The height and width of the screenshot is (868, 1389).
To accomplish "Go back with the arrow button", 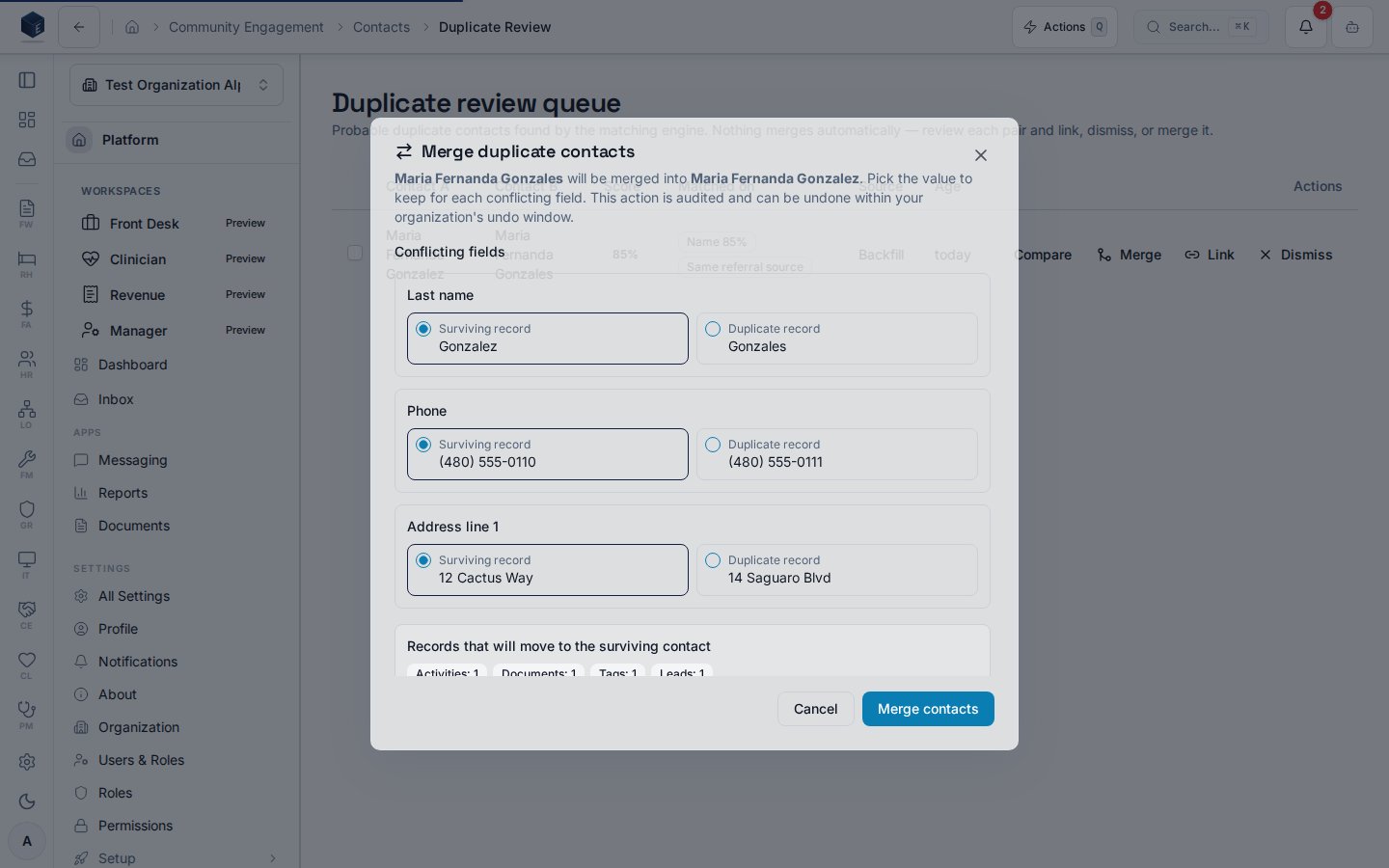I will [x=79, y=27].
